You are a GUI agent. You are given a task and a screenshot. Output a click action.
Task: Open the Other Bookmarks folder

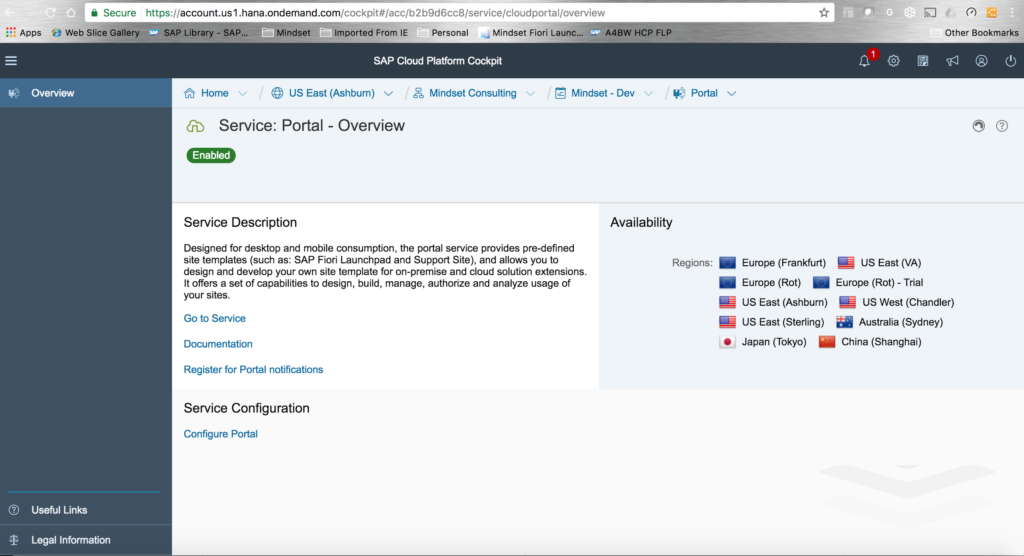click(974, 33)
